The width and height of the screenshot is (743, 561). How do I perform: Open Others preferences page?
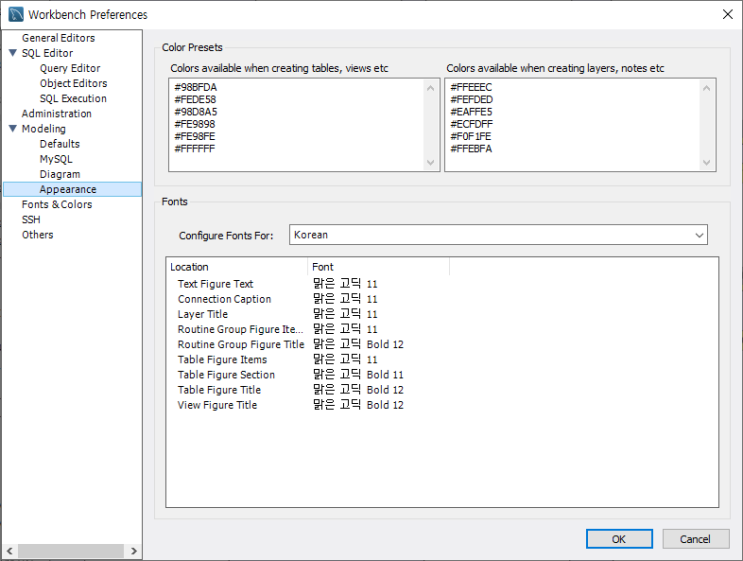(38, 235)
